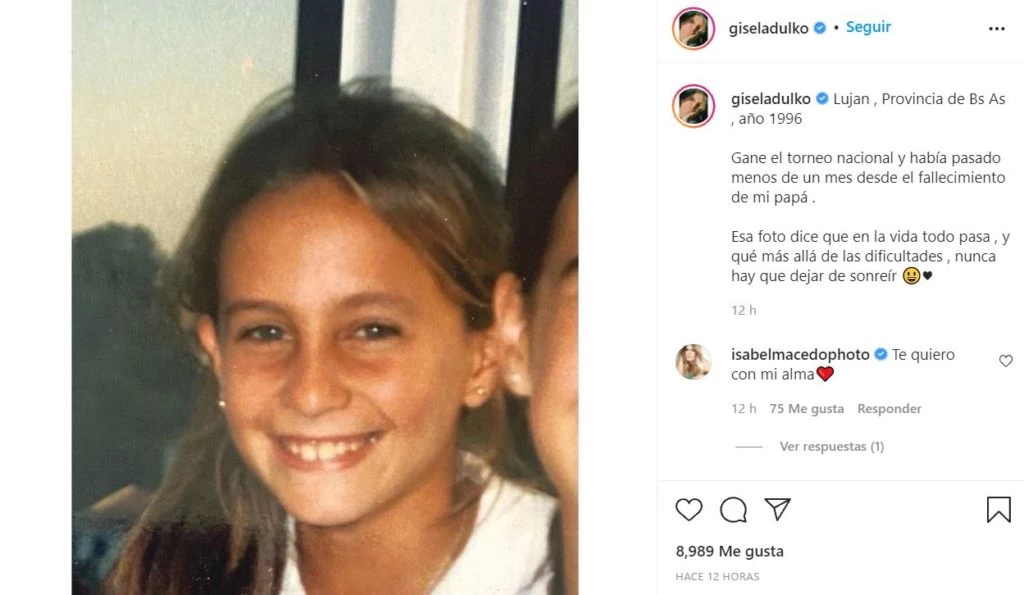Open isabelmacedophoto username link
The height and width of the screenshot is (595, 1024).
(800, 355)
